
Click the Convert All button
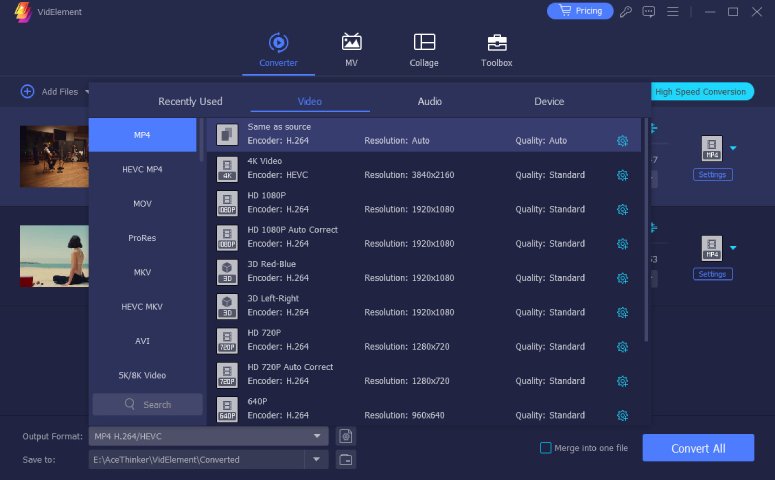coord(698,448)
